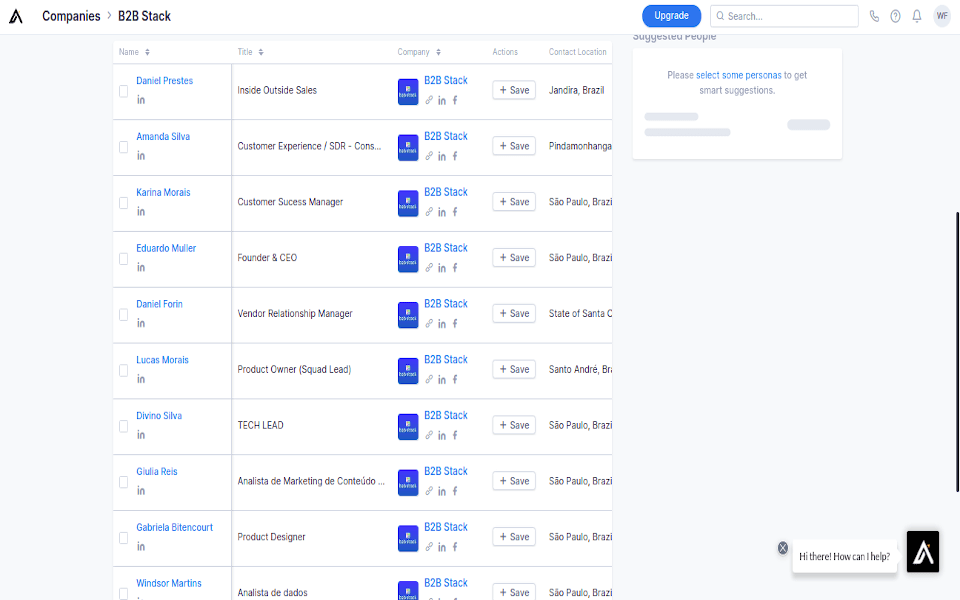The height and width of the screenshot is (600, 960).
Task: Sort by the Name column arrow
Action: 148,52
